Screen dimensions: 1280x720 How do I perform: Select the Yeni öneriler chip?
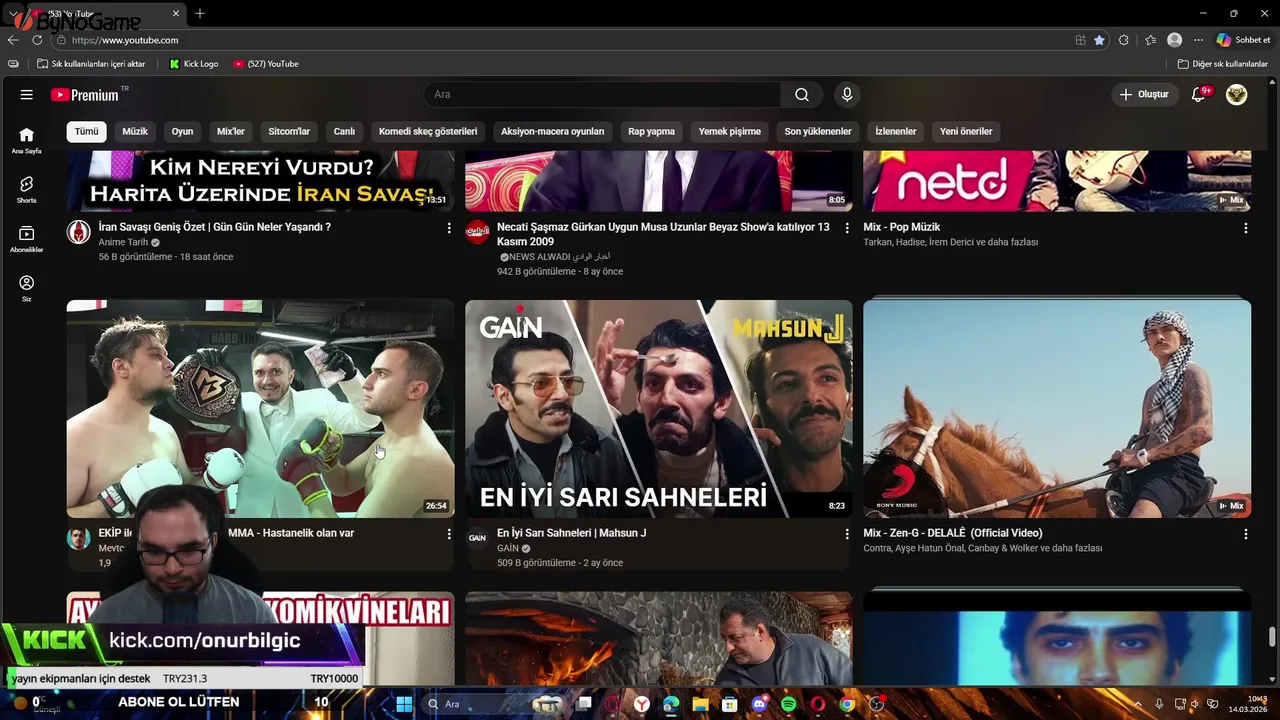966,131
